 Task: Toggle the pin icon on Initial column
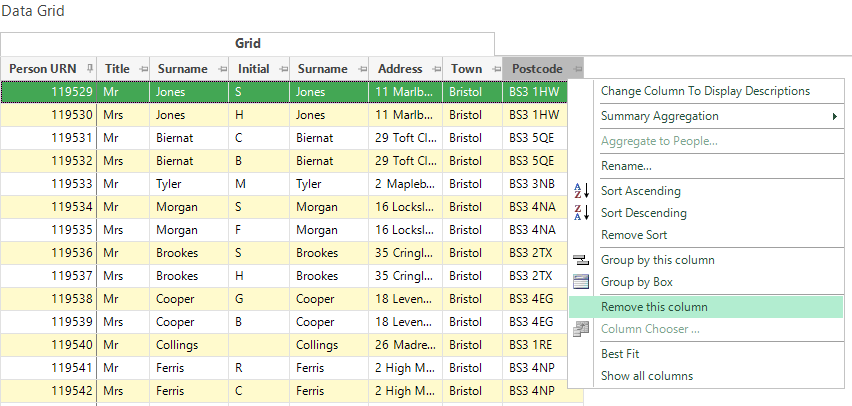[x=283, y=69]
